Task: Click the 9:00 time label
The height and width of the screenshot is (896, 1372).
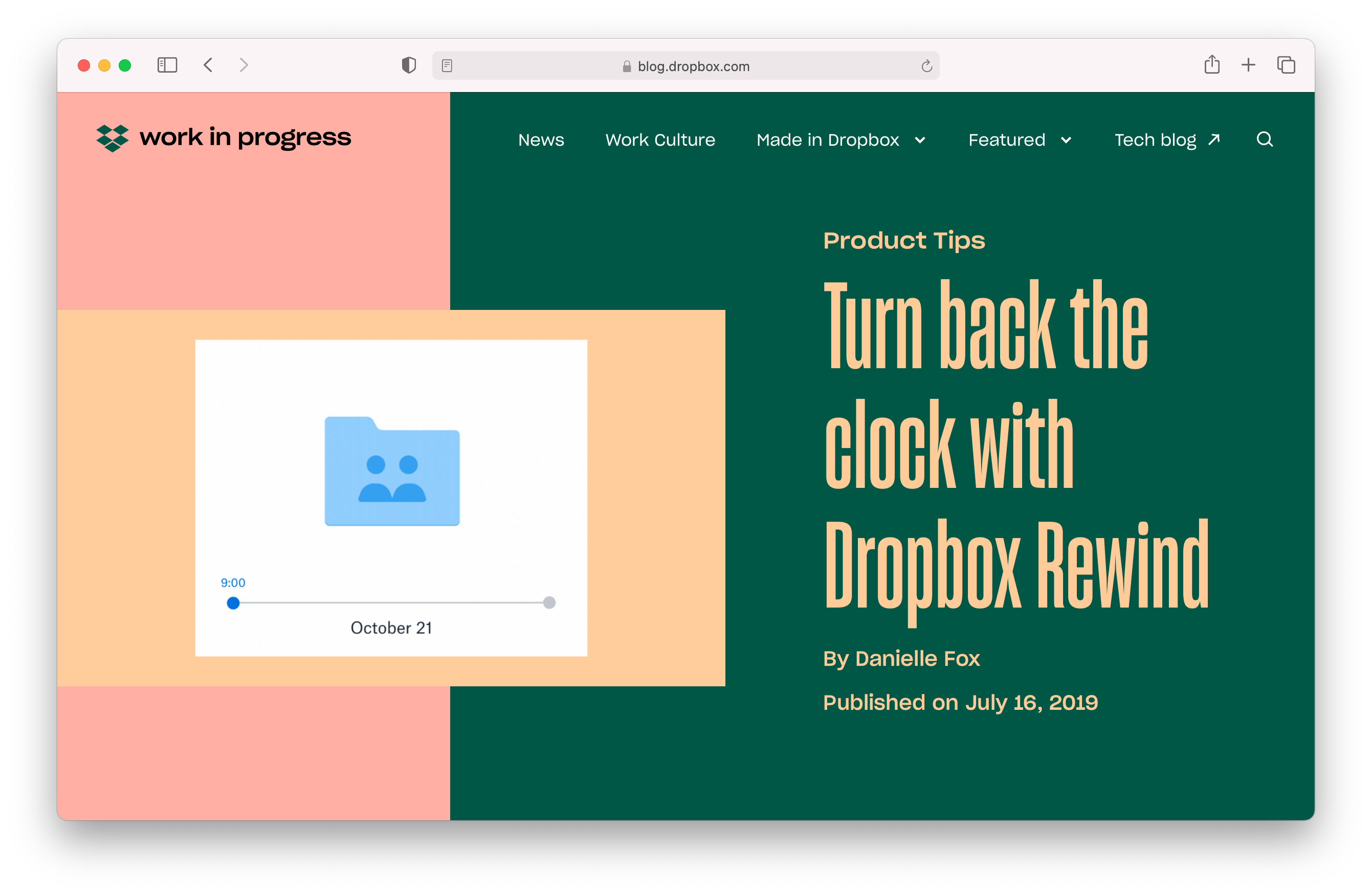Action: [233, 583]
